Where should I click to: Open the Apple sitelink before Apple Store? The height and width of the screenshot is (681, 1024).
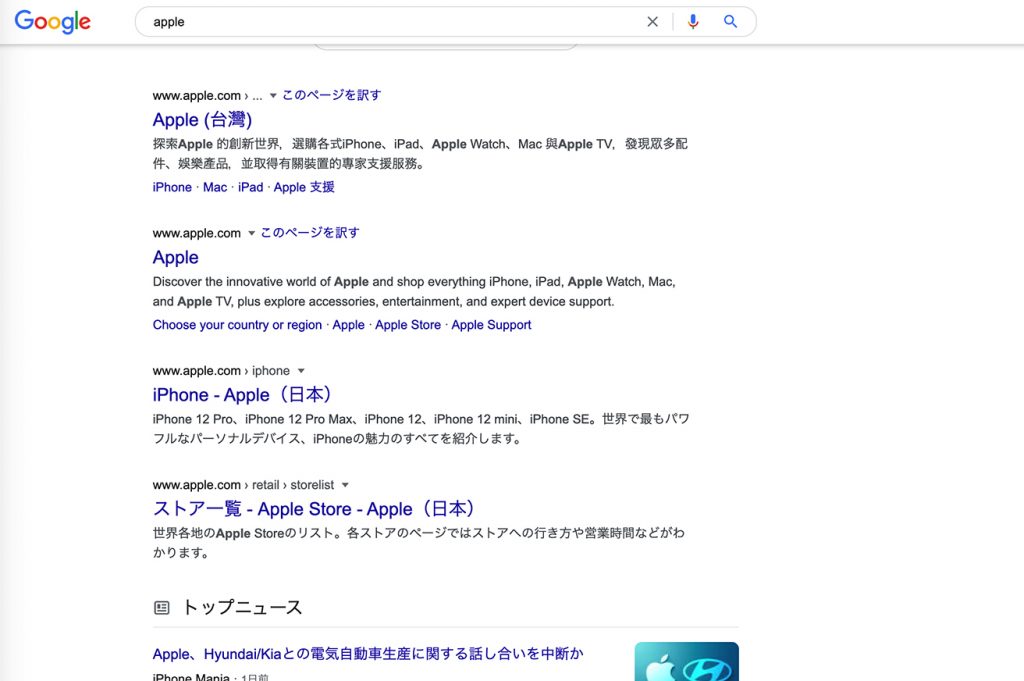(348, 325)
